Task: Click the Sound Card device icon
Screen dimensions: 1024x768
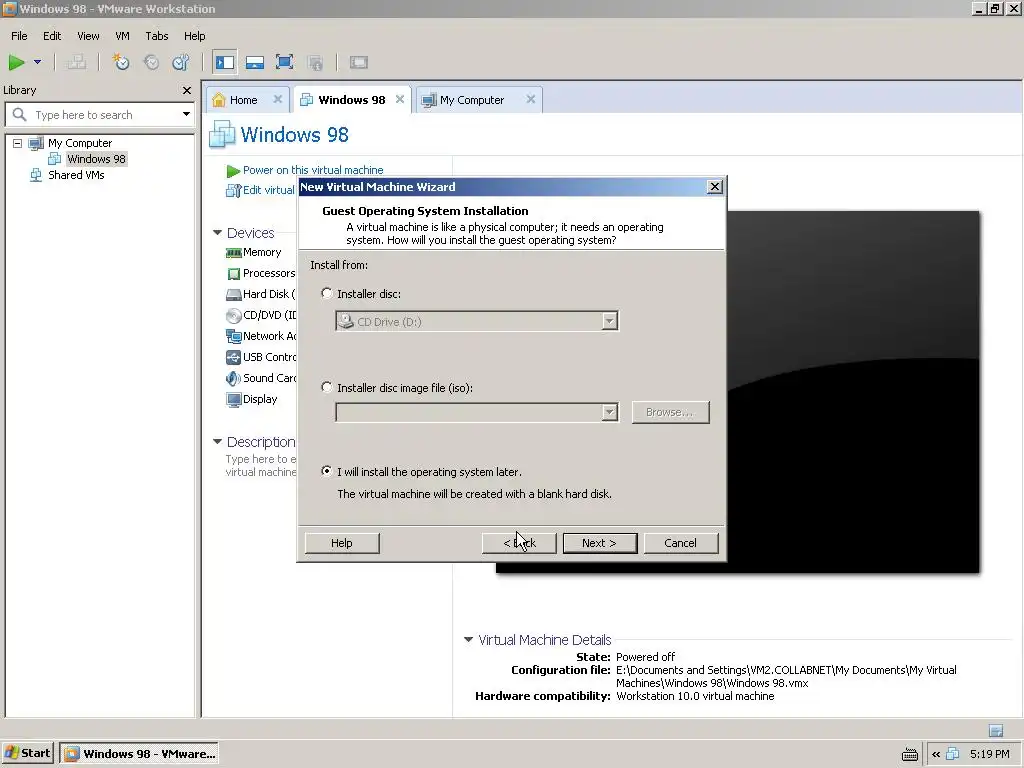Action: (x=233, y=378)
